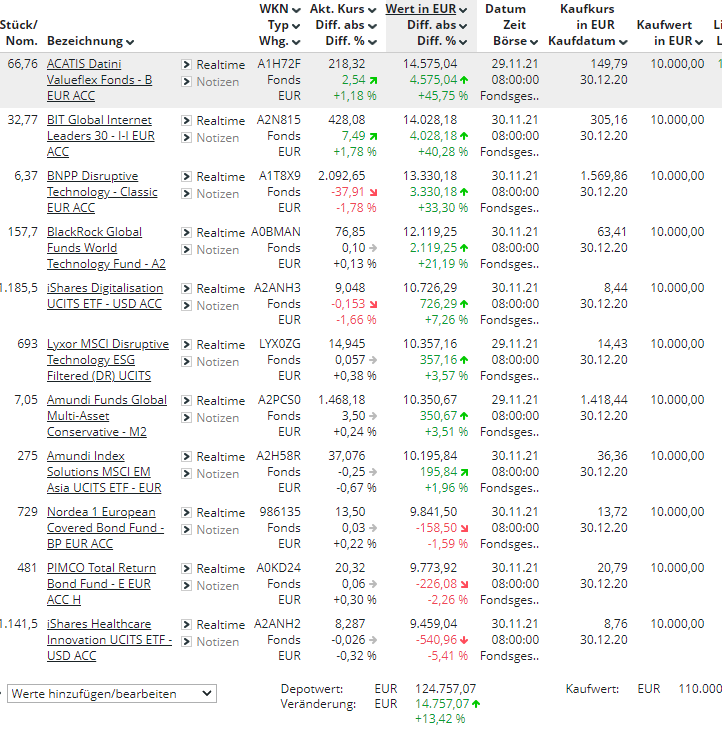Screen dimensions: 722x735
Task: Sort by Bezeichnung column
Action: 90,41
